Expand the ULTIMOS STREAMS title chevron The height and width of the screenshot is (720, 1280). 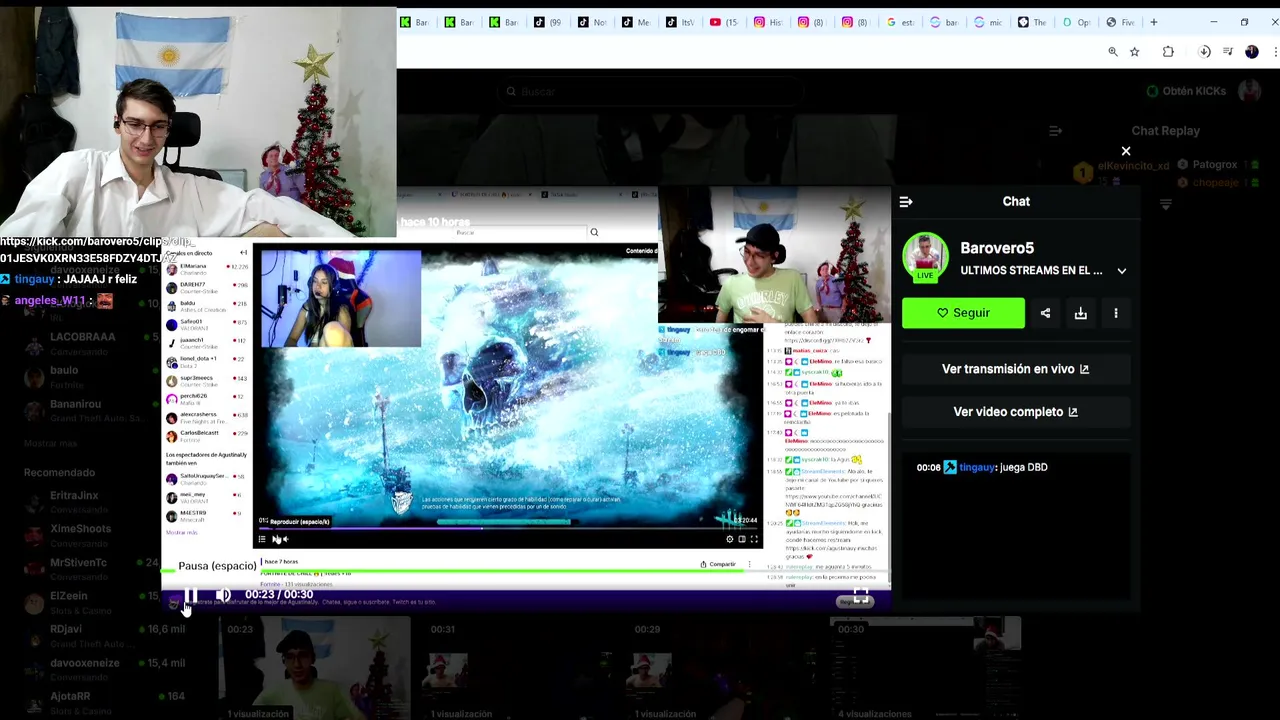click(1122, 271)
